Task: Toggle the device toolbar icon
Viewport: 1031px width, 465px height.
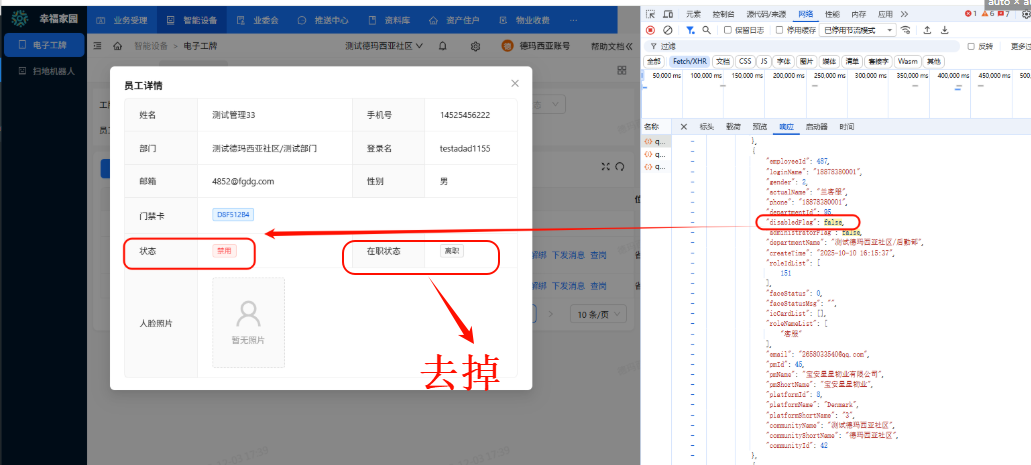Action: 668,14
